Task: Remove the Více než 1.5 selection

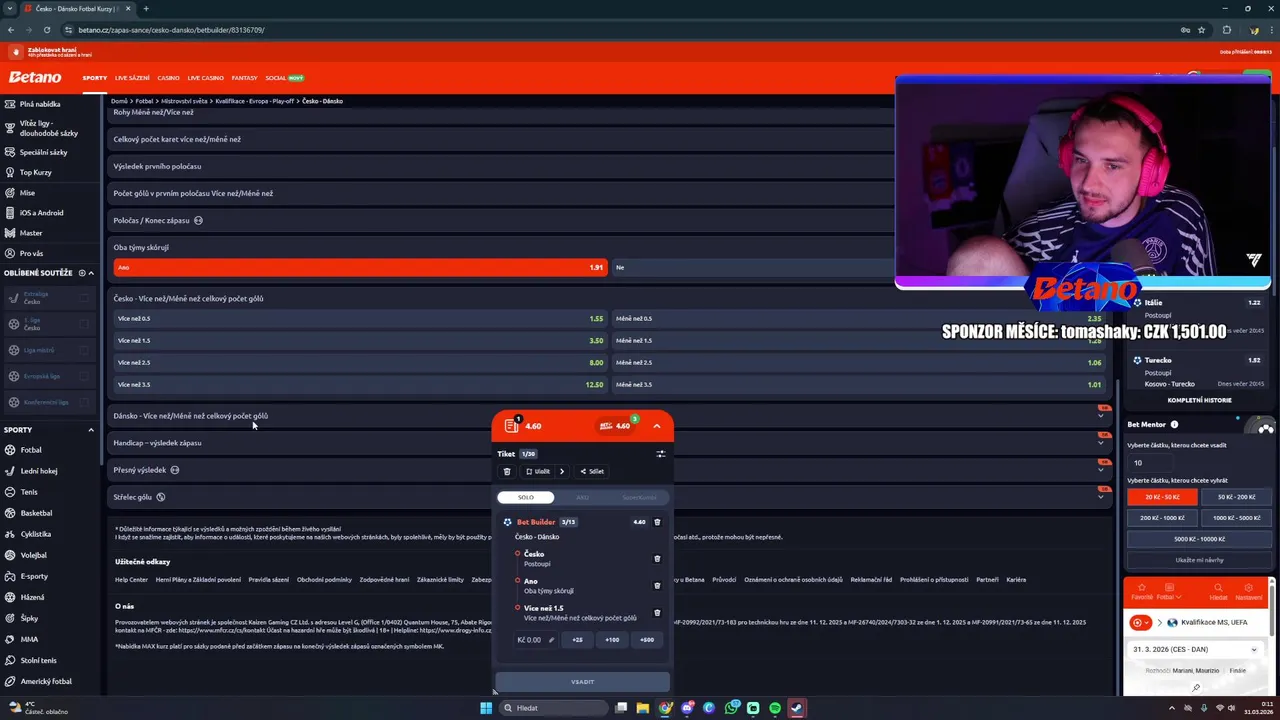Action: (x=657, y=613)
